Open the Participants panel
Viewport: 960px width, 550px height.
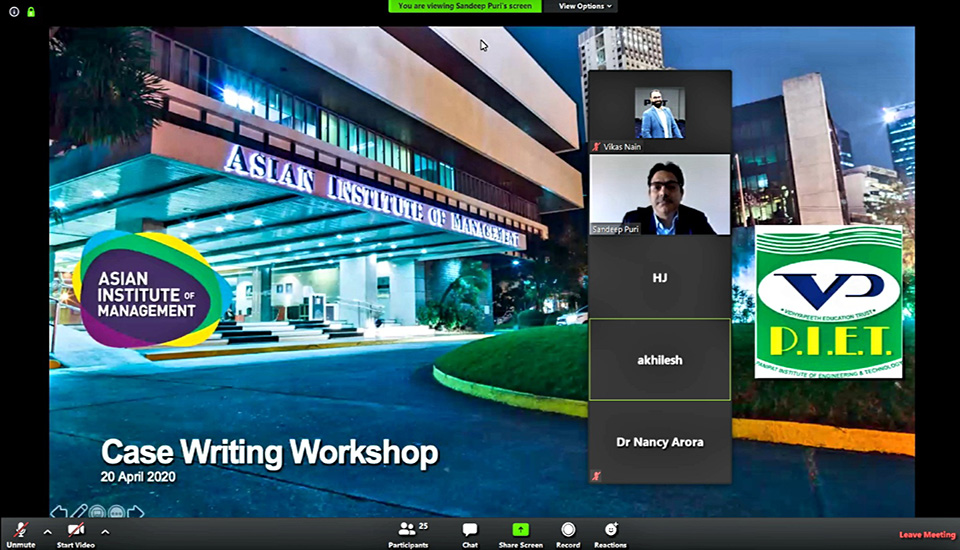408,535
